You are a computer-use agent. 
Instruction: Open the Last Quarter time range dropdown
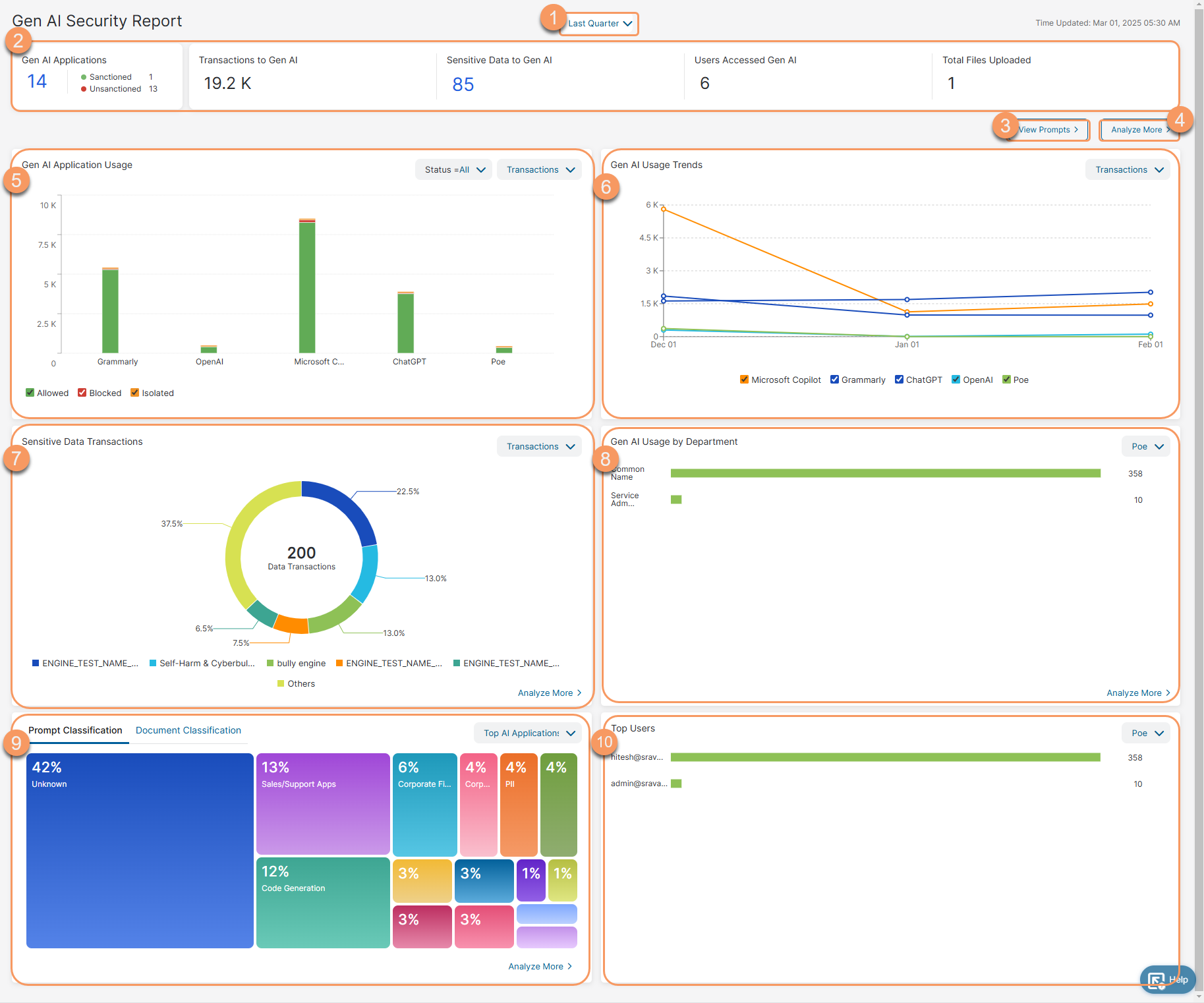coord(600,24)
